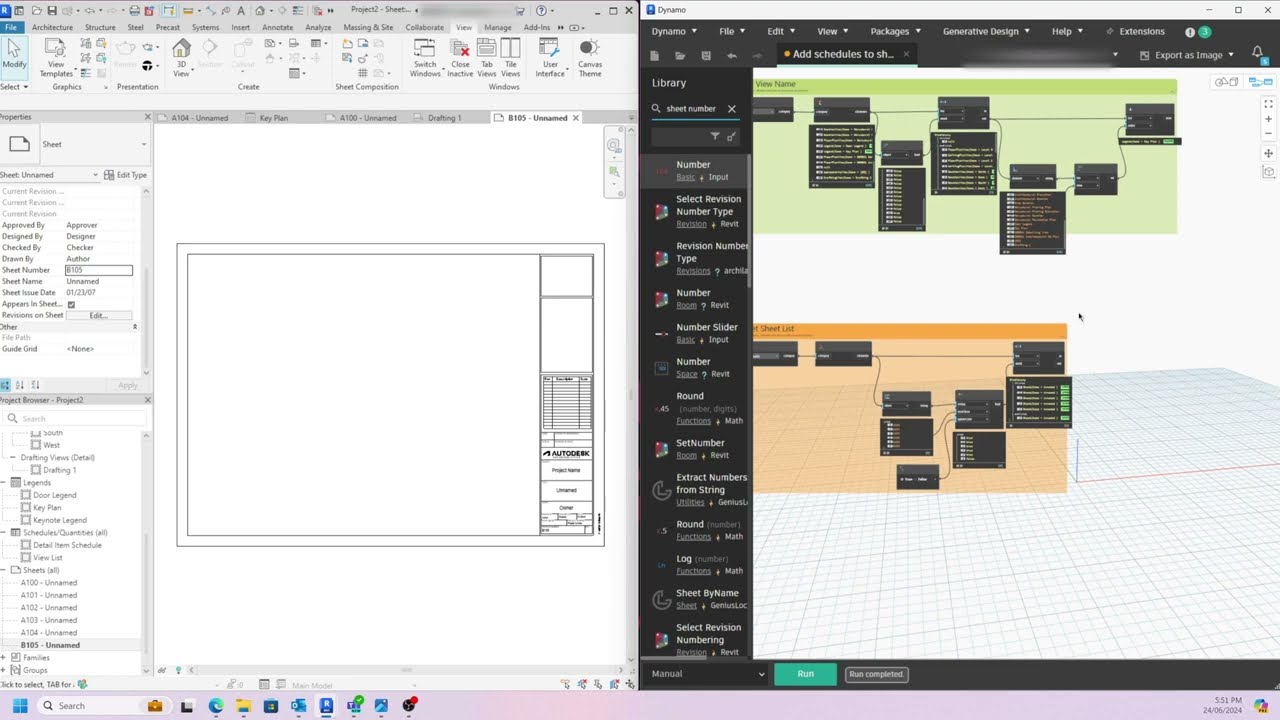Click the Sheet Number field B105
Screen dimensions: 1280x720
point(99,270)
